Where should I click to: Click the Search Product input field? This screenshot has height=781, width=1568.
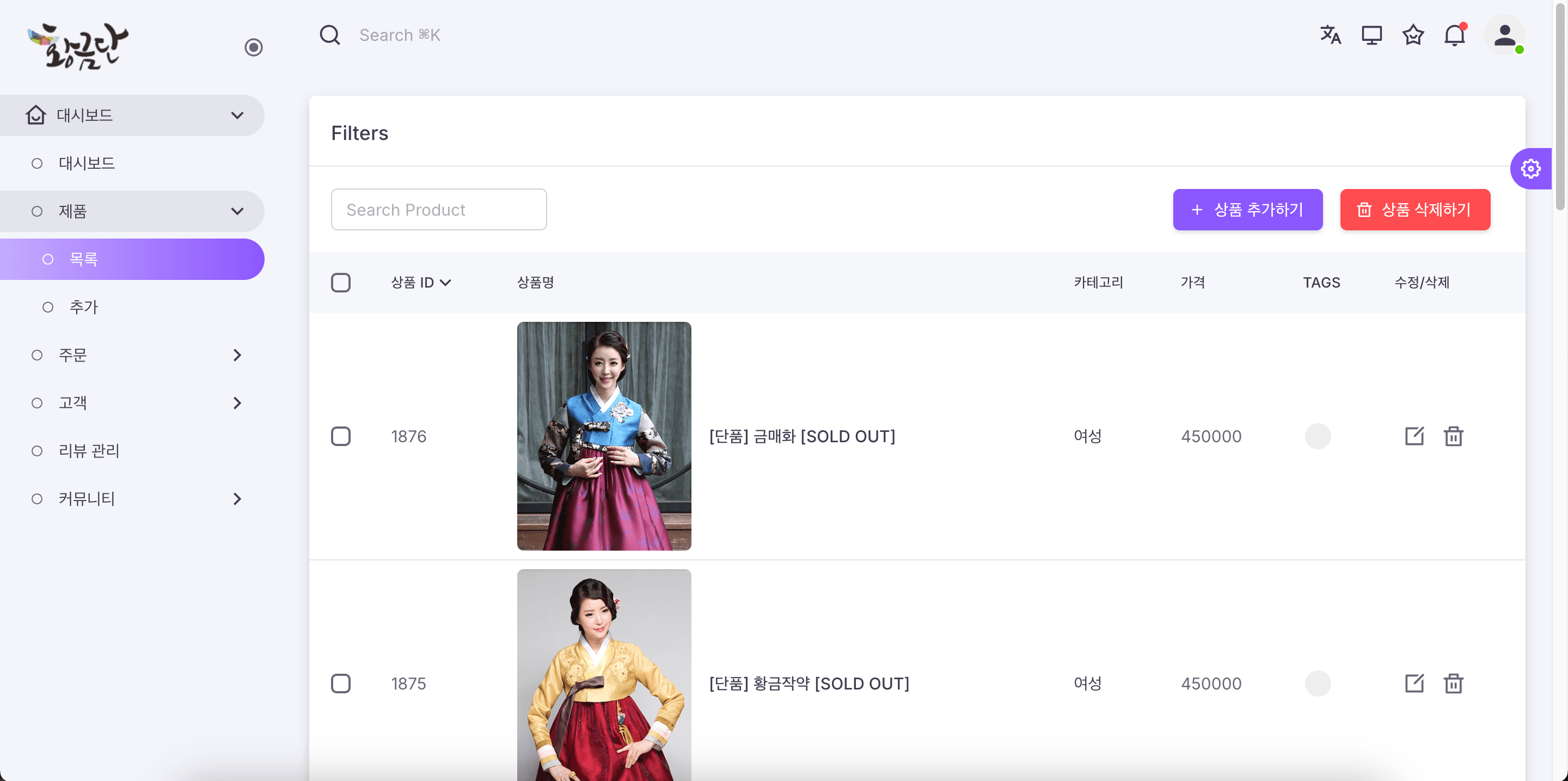pyautogui.click(x=438, y=209)
